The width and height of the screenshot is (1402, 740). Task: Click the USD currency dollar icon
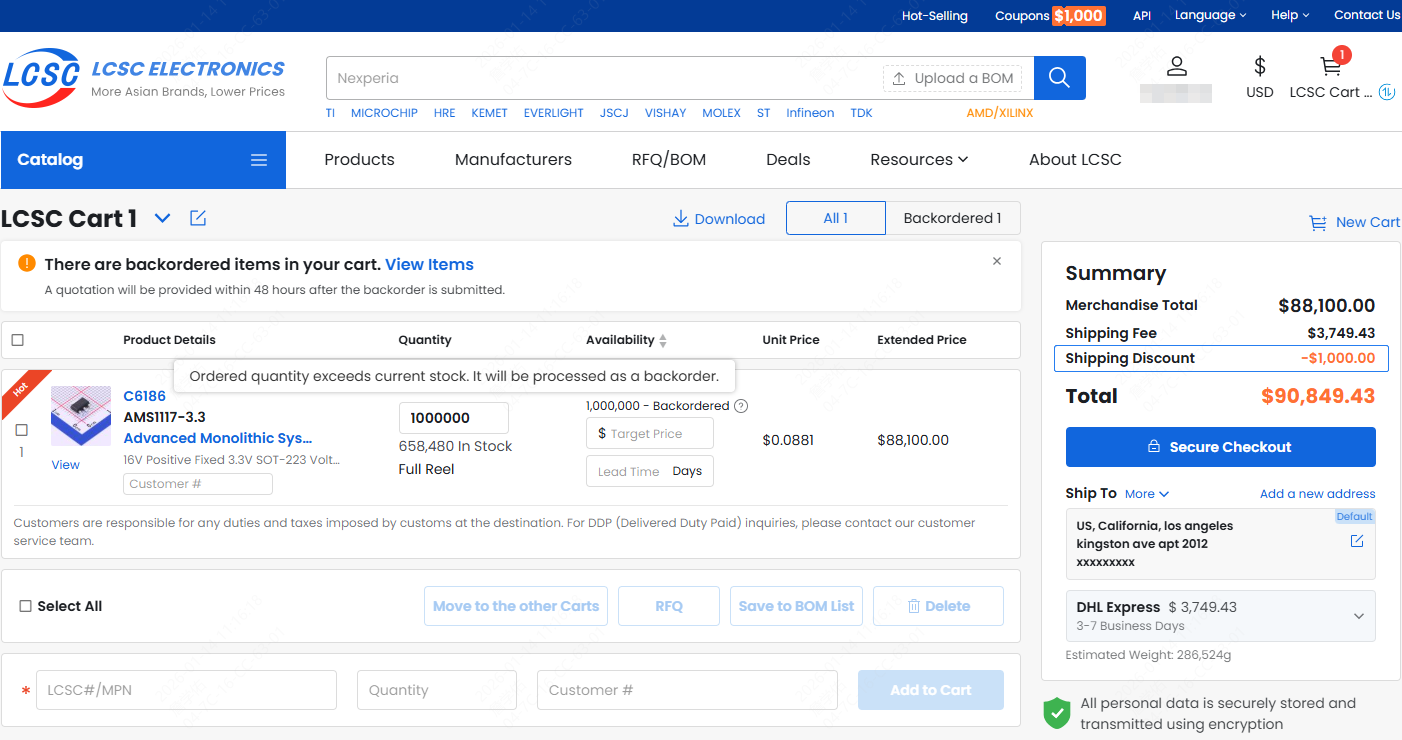pos(1259,67)
